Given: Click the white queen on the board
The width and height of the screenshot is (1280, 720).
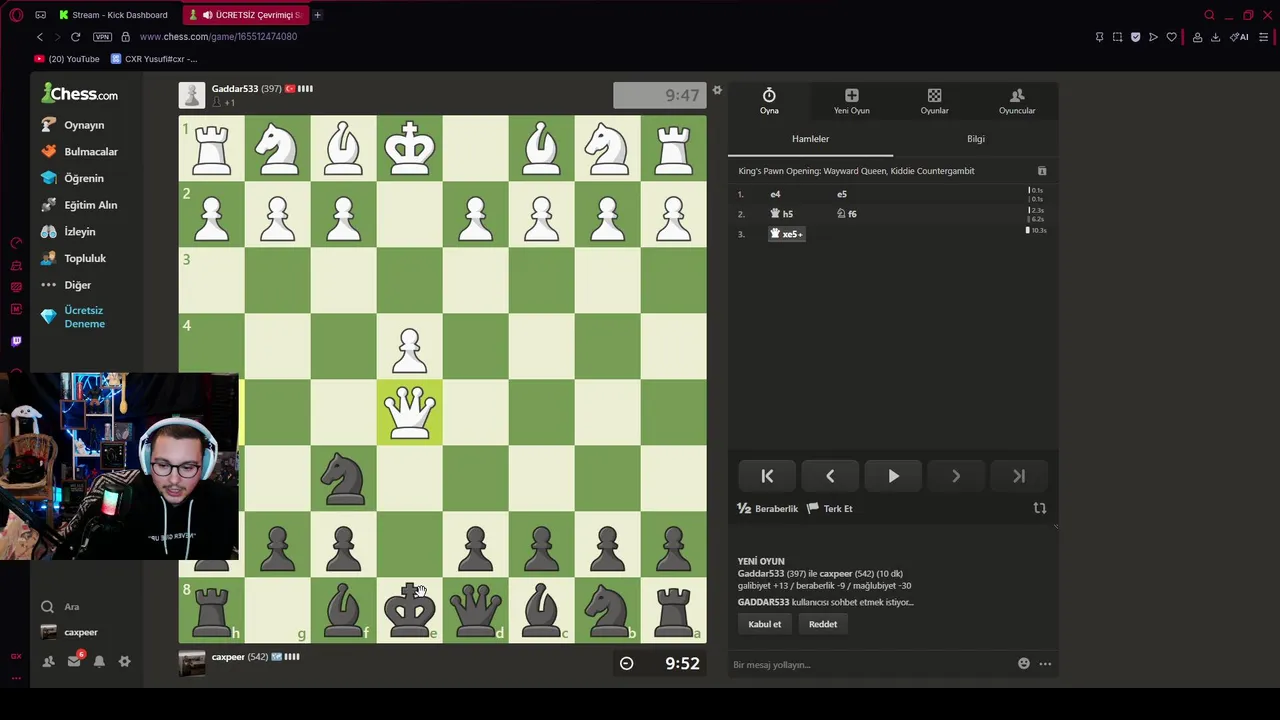Looking at the screenshot, I should 410,412.
